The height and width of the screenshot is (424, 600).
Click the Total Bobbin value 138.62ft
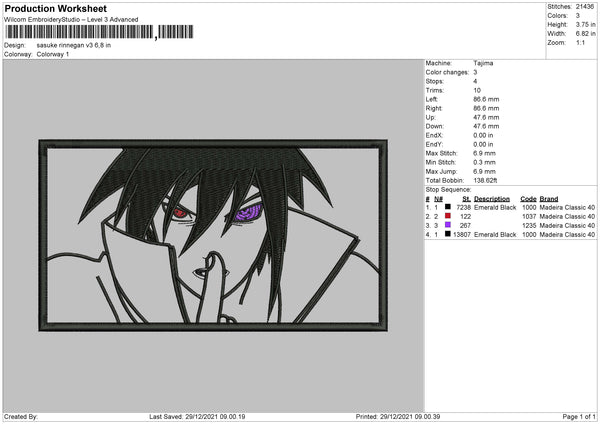tap(485, 180)
